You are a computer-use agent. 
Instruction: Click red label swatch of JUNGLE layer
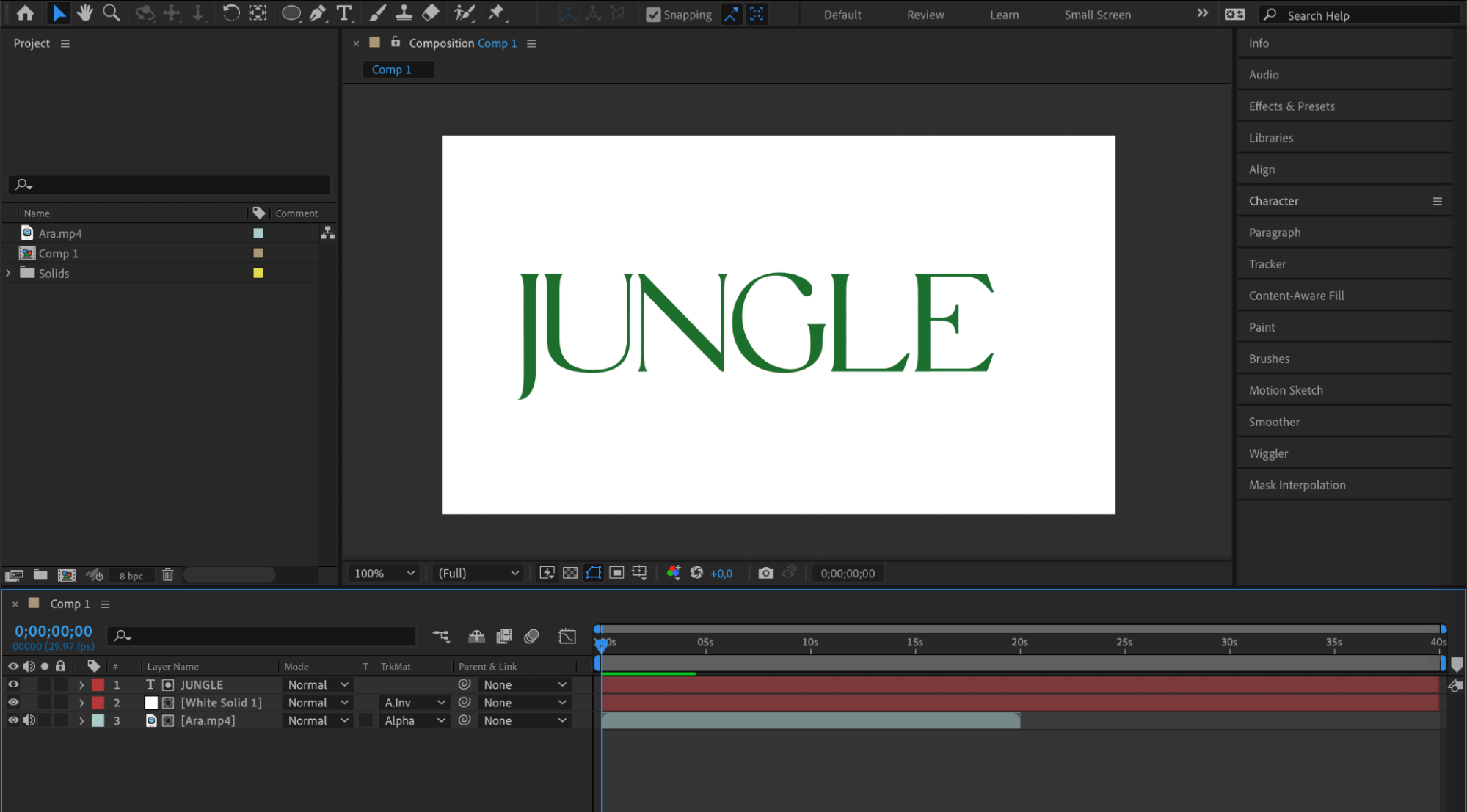coord(98,684)
